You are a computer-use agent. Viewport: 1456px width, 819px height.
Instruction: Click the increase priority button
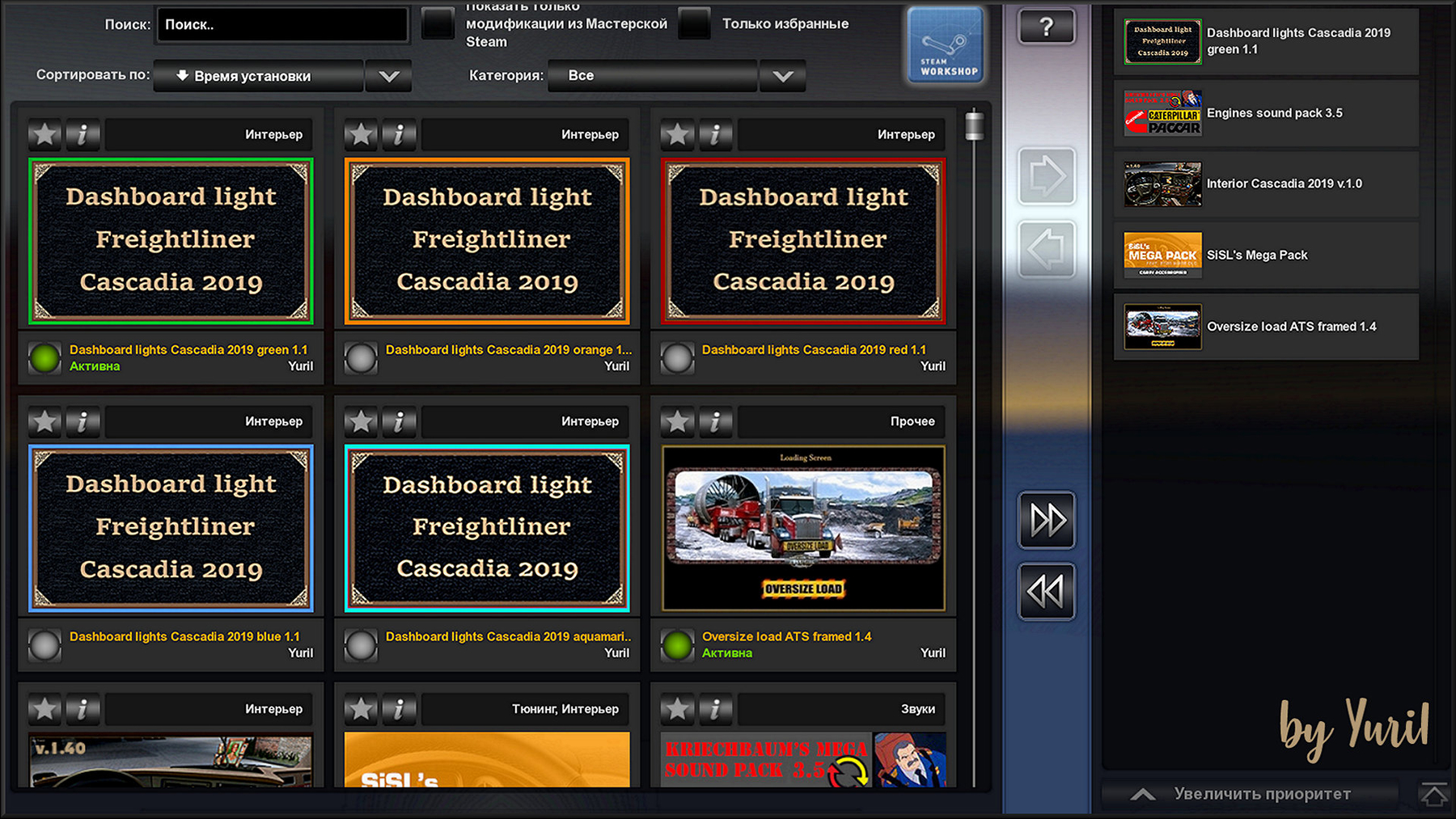(x=1250, y=794)
